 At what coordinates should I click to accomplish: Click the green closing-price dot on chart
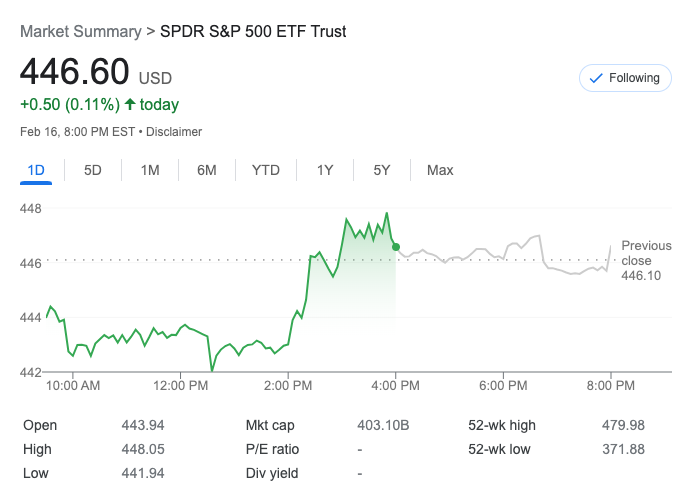(396, 247)
